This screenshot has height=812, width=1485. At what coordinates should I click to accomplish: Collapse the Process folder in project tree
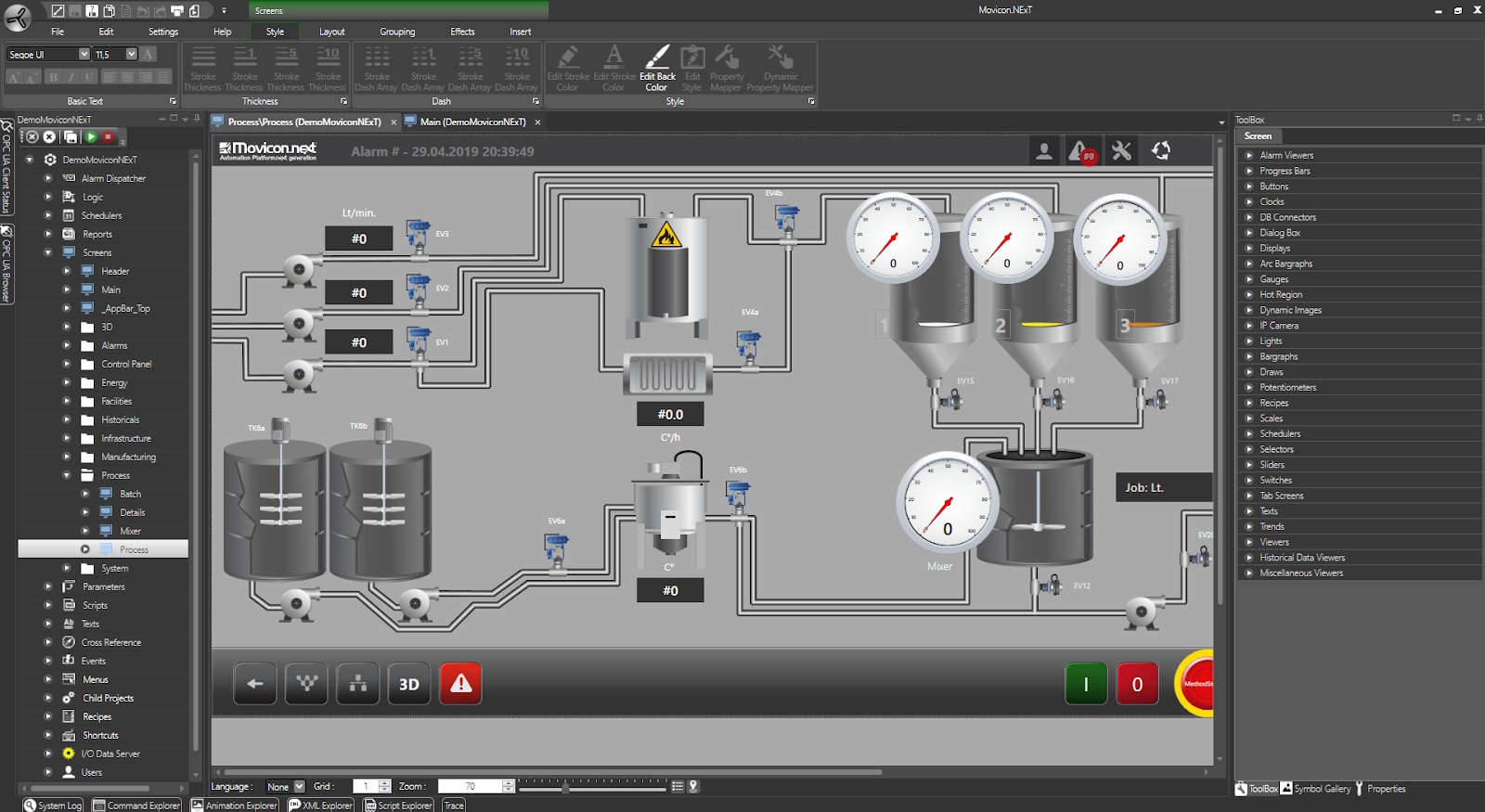[66, 475]
